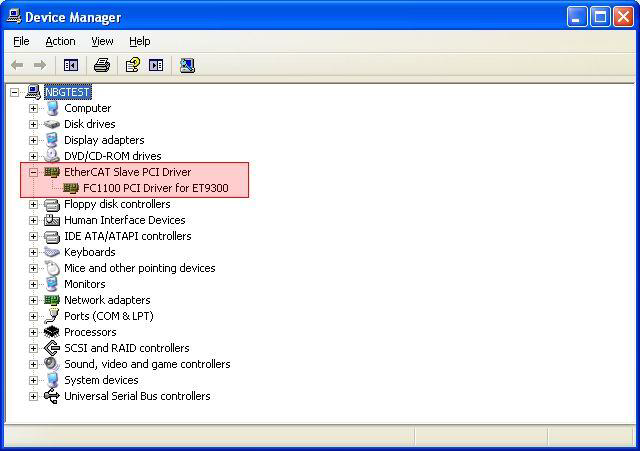The image size is (640, 451).
Task: Expand the Disk drives node
Action: click(x=33, y=124)
